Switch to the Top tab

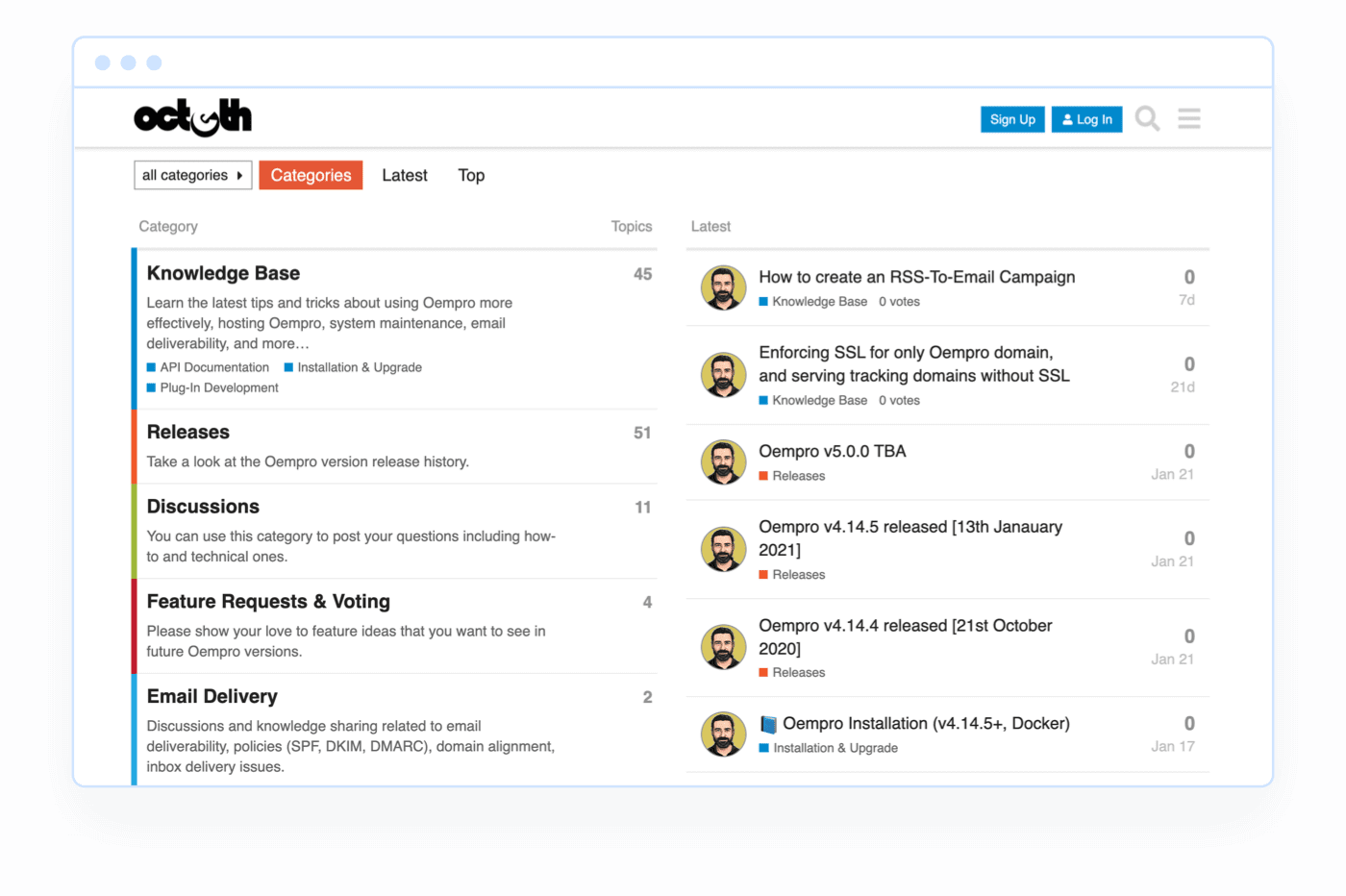(x=471, y=175)
